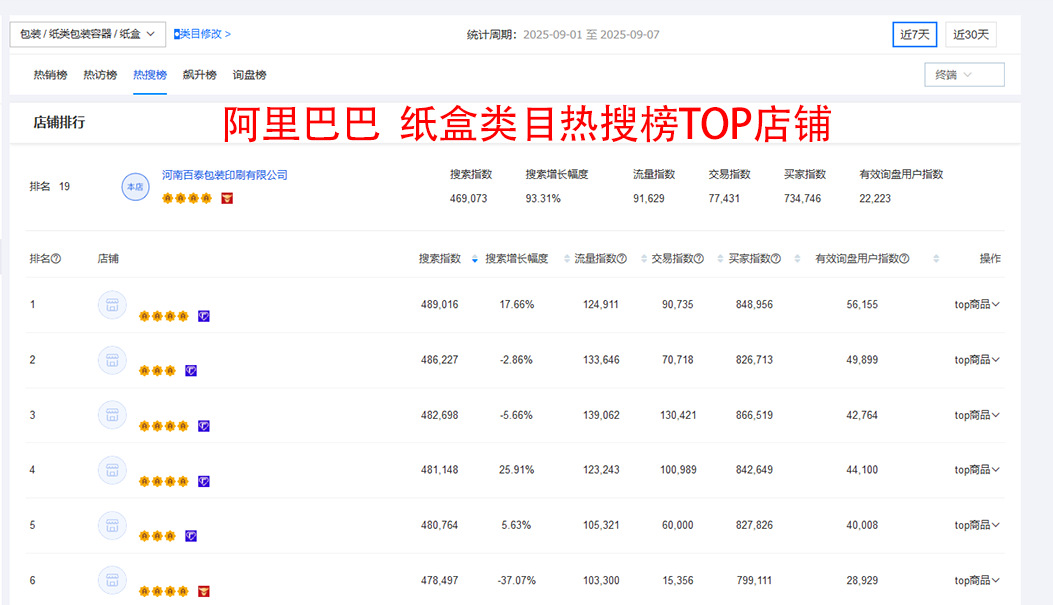
Task: Click buyer index value 866,519
Action: coord(754,415)
